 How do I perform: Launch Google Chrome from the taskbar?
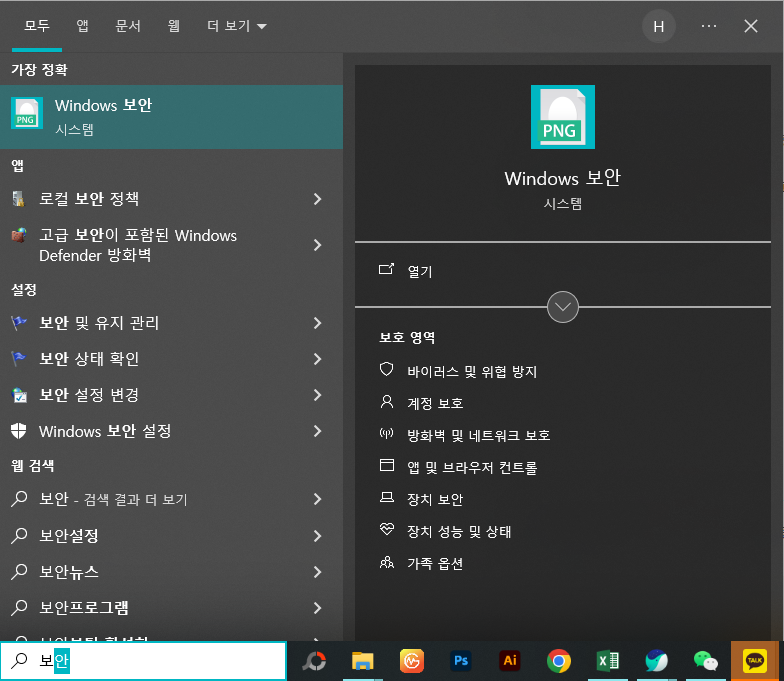(558, 661)
